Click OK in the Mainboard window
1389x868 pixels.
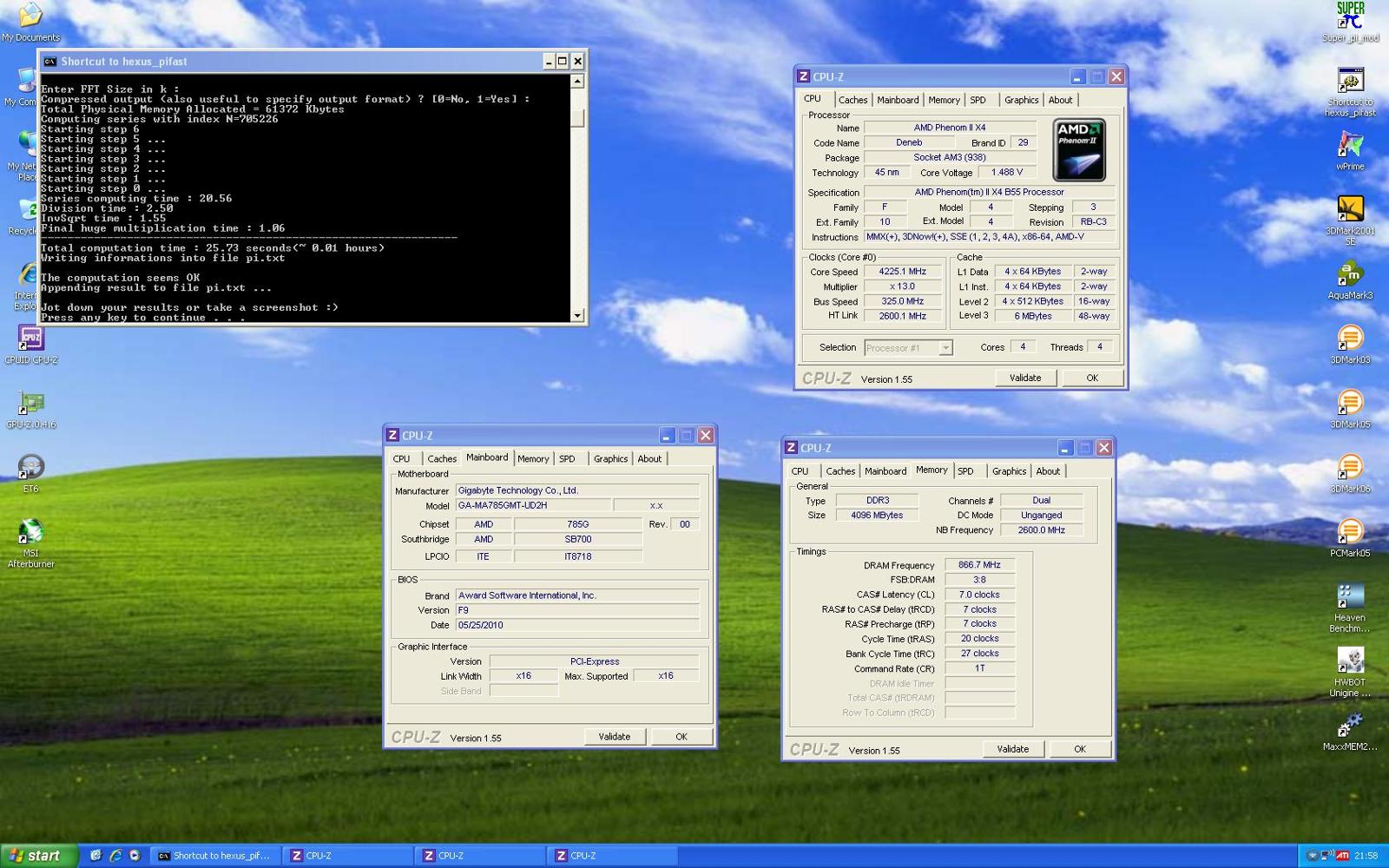tap(681, 736)
